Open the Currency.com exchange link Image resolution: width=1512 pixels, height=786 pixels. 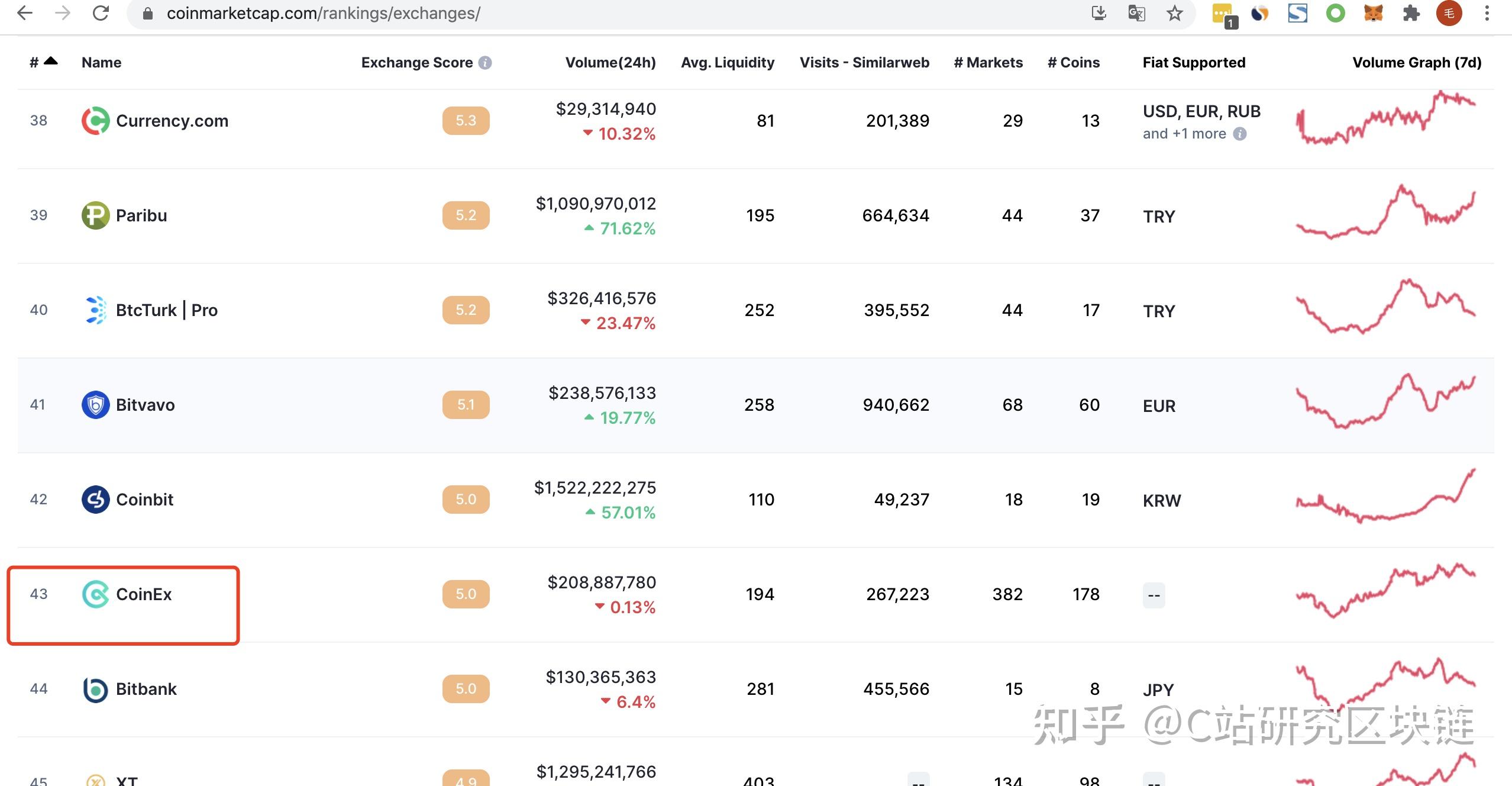pos(172,121)
